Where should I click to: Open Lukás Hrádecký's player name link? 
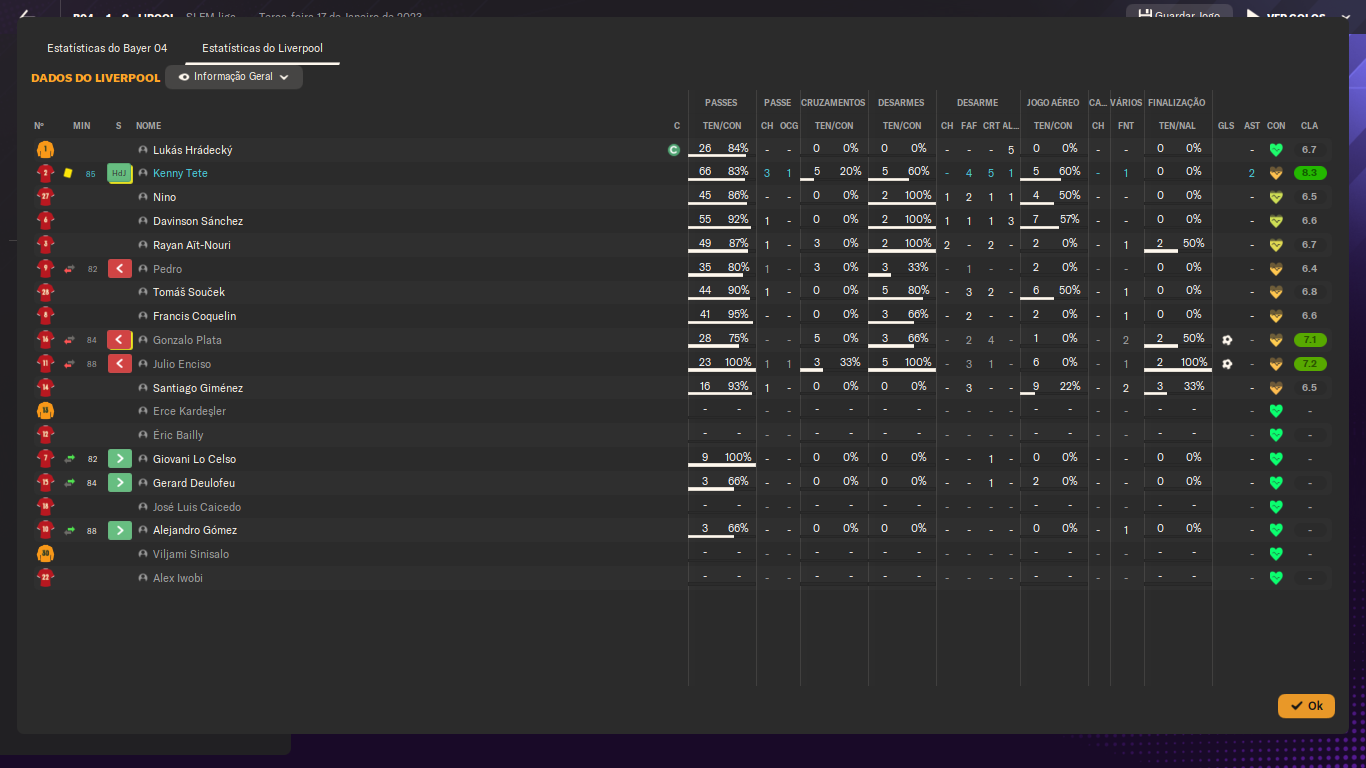click(x=192, y=150)
